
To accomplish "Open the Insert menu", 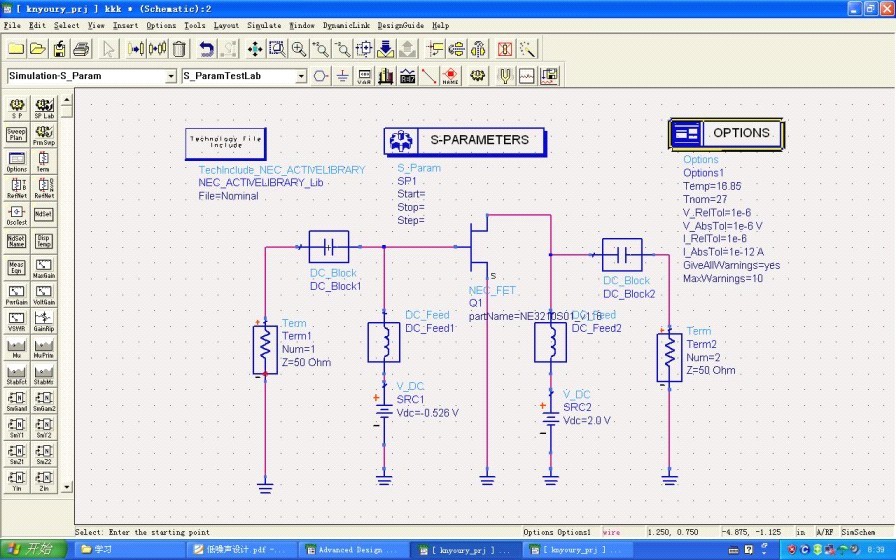I will pyautogui.click(x=125, y=25).
